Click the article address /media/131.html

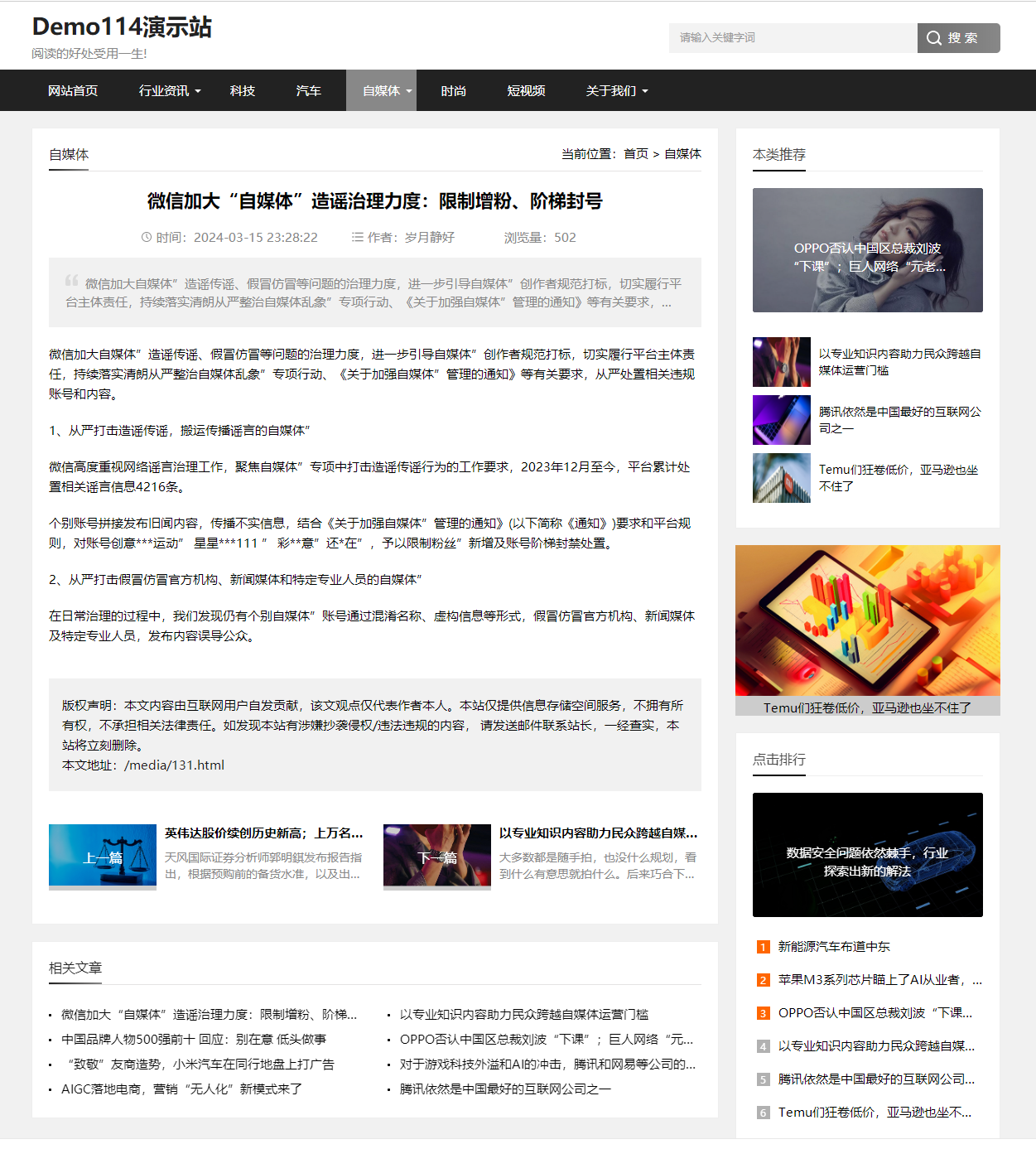[175, 765]
